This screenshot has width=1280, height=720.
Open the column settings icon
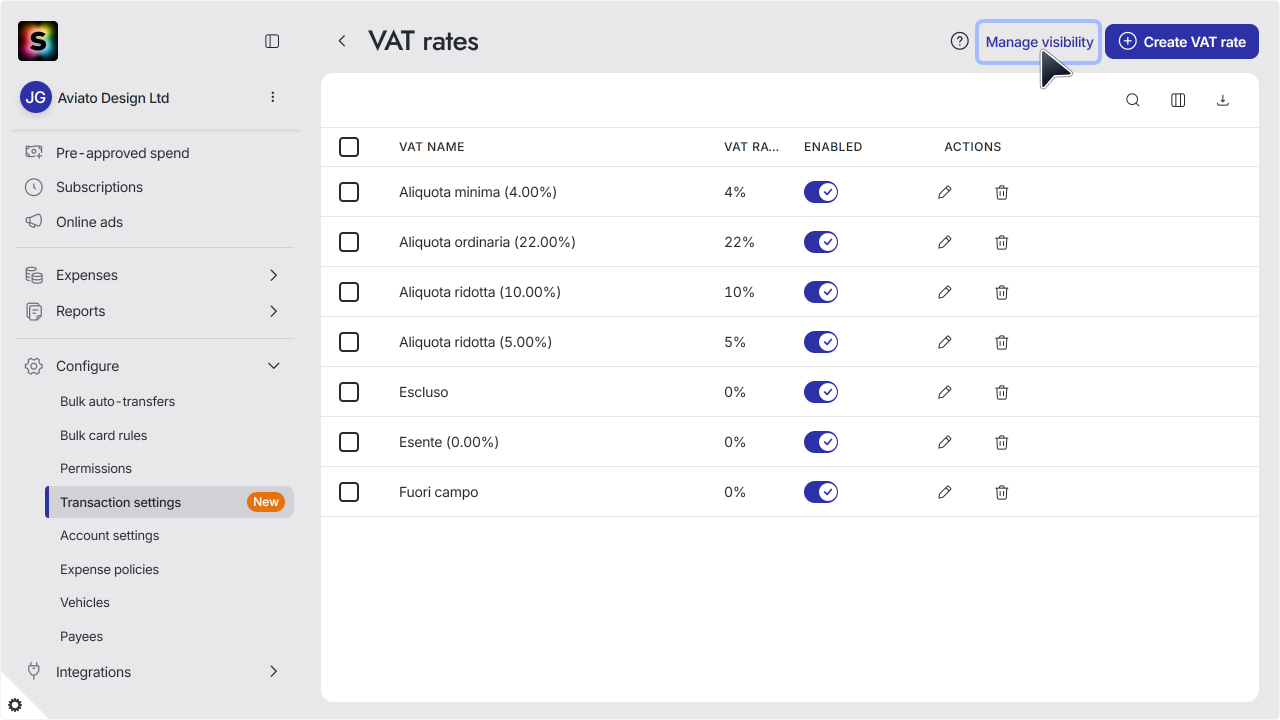click(1178, 100)
